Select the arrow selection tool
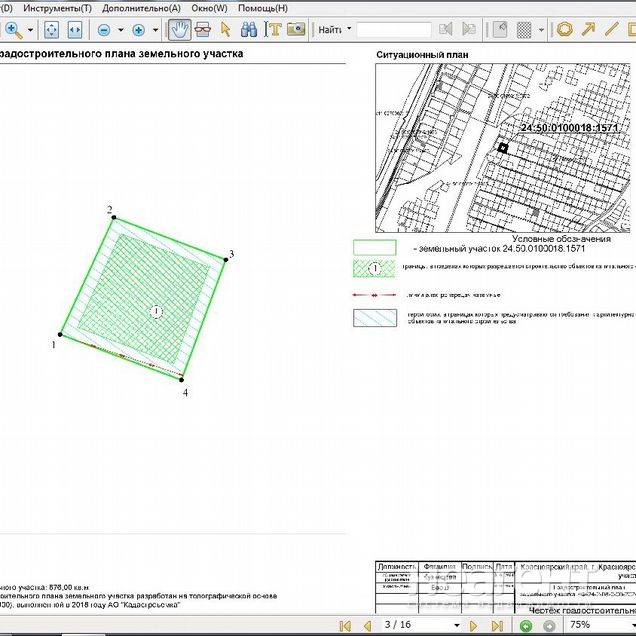Image resolution: width=636 pixels, height=636 pixels. pyautogui.click(x=225, y=30)
